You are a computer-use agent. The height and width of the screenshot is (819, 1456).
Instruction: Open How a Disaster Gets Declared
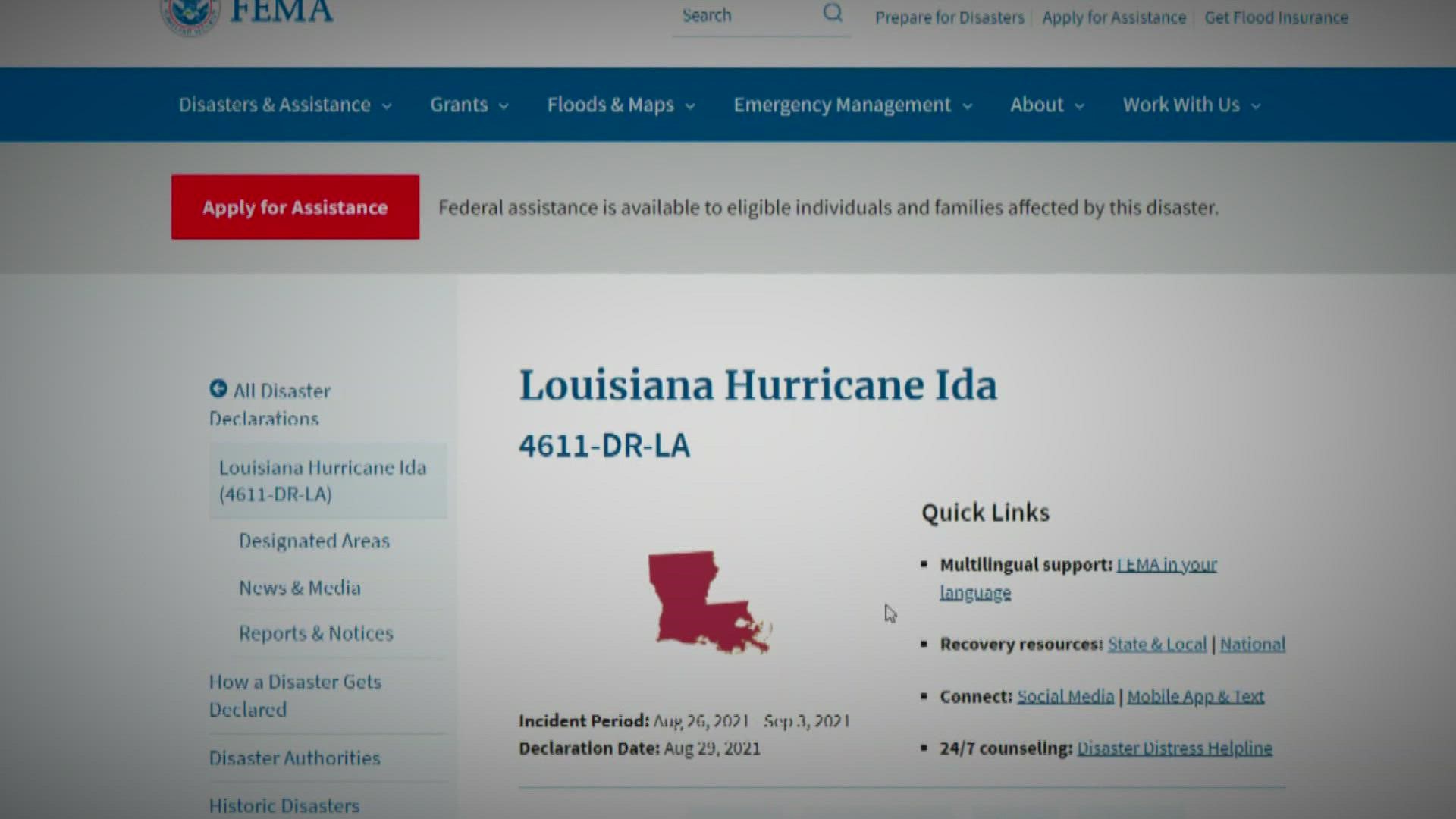point(295,695)
